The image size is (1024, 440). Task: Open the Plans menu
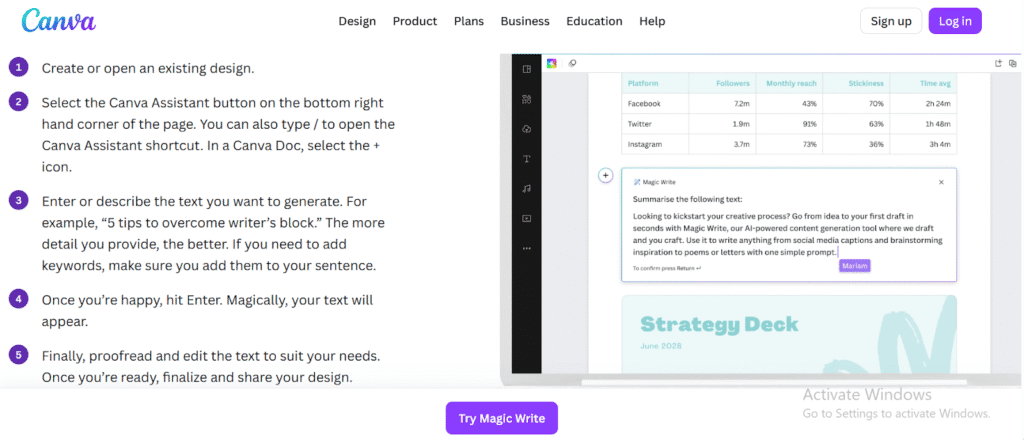click(469, 21)
